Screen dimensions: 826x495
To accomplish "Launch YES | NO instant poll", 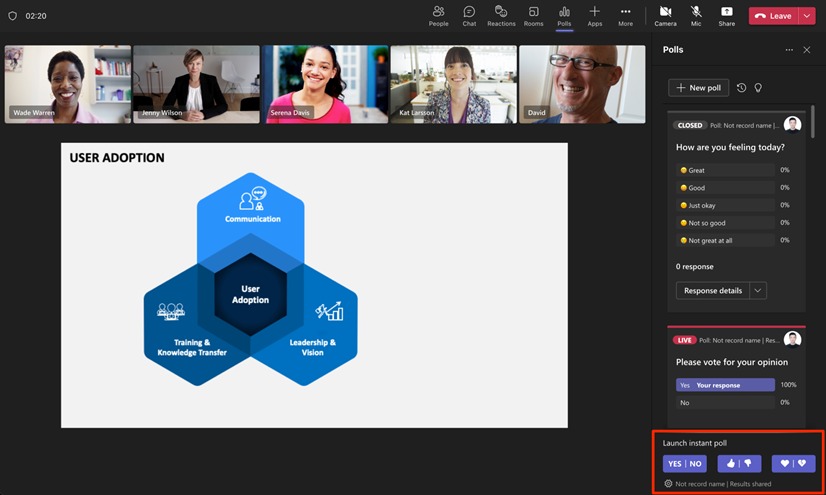I will tap(685, 464).
